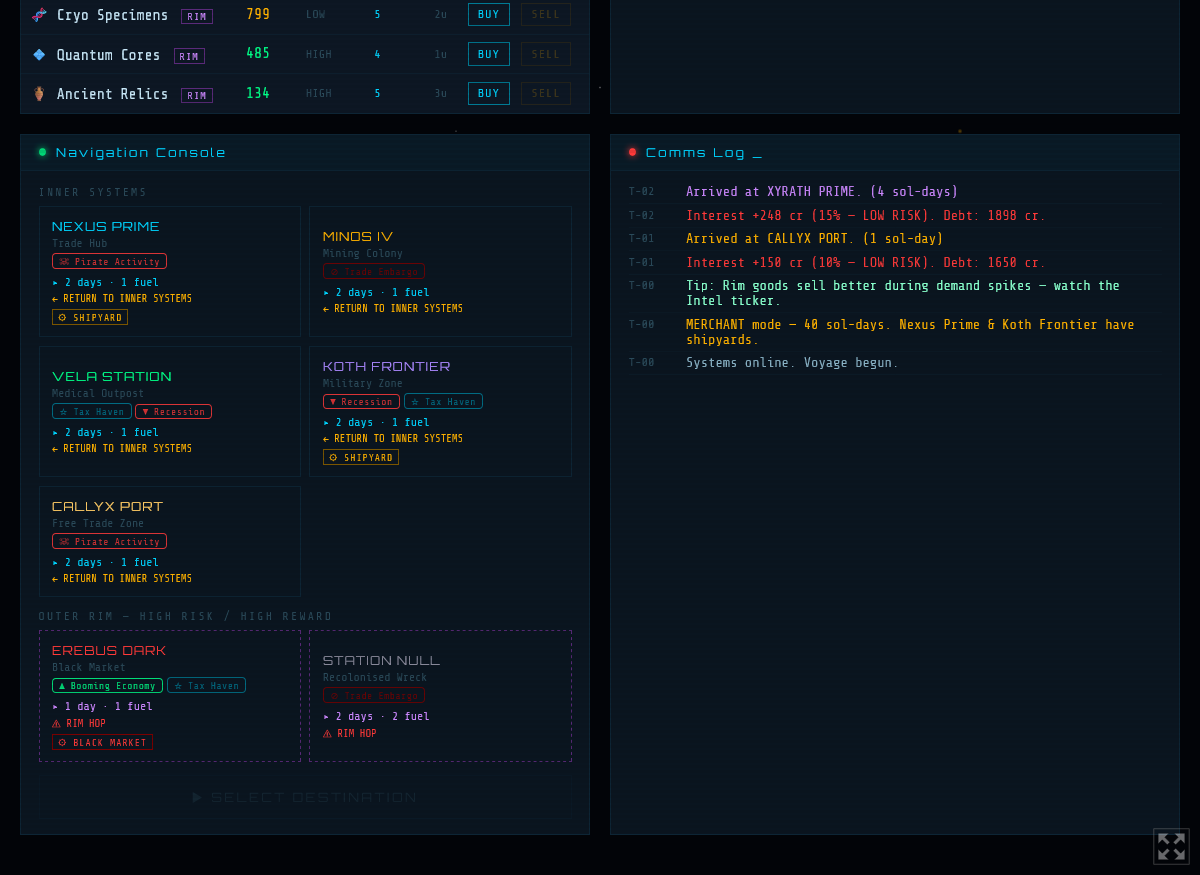Image resolution: width=1200 pixels, height=875 pixels.
Task: Click the Comms Log panel title
Action: click(x=704, y=153)
